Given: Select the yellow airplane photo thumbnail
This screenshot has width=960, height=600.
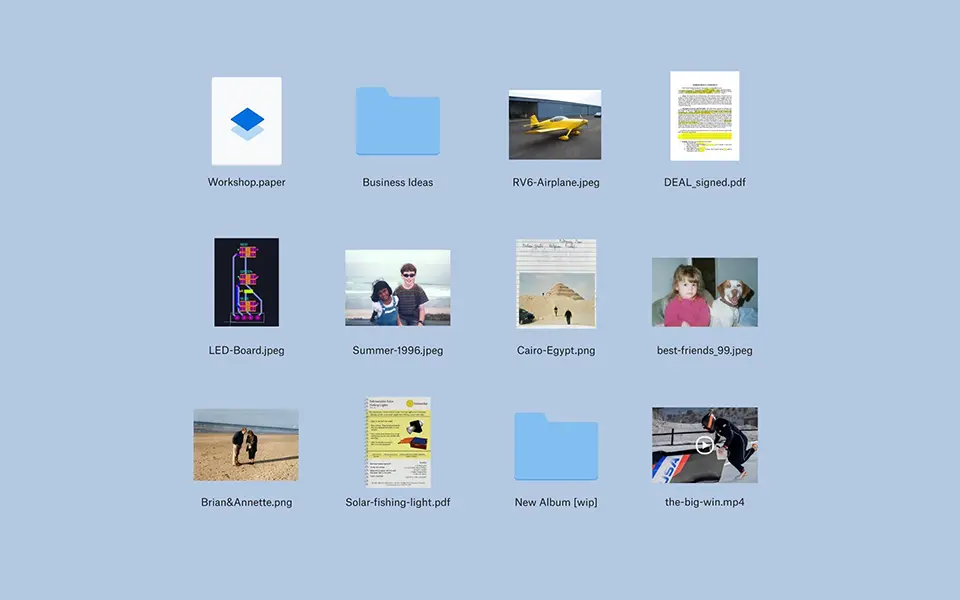Looking at the screenshot, I should point(554,124).
